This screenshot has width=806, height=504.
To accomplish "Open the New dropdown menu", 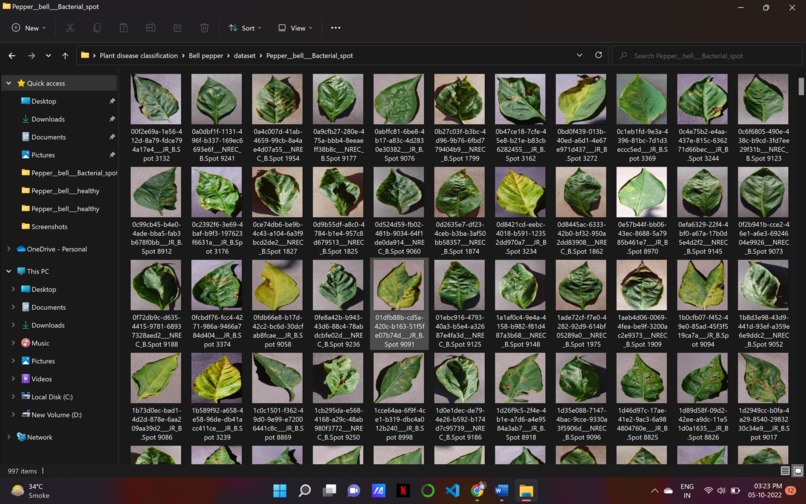I will click(x=29, y=28).
